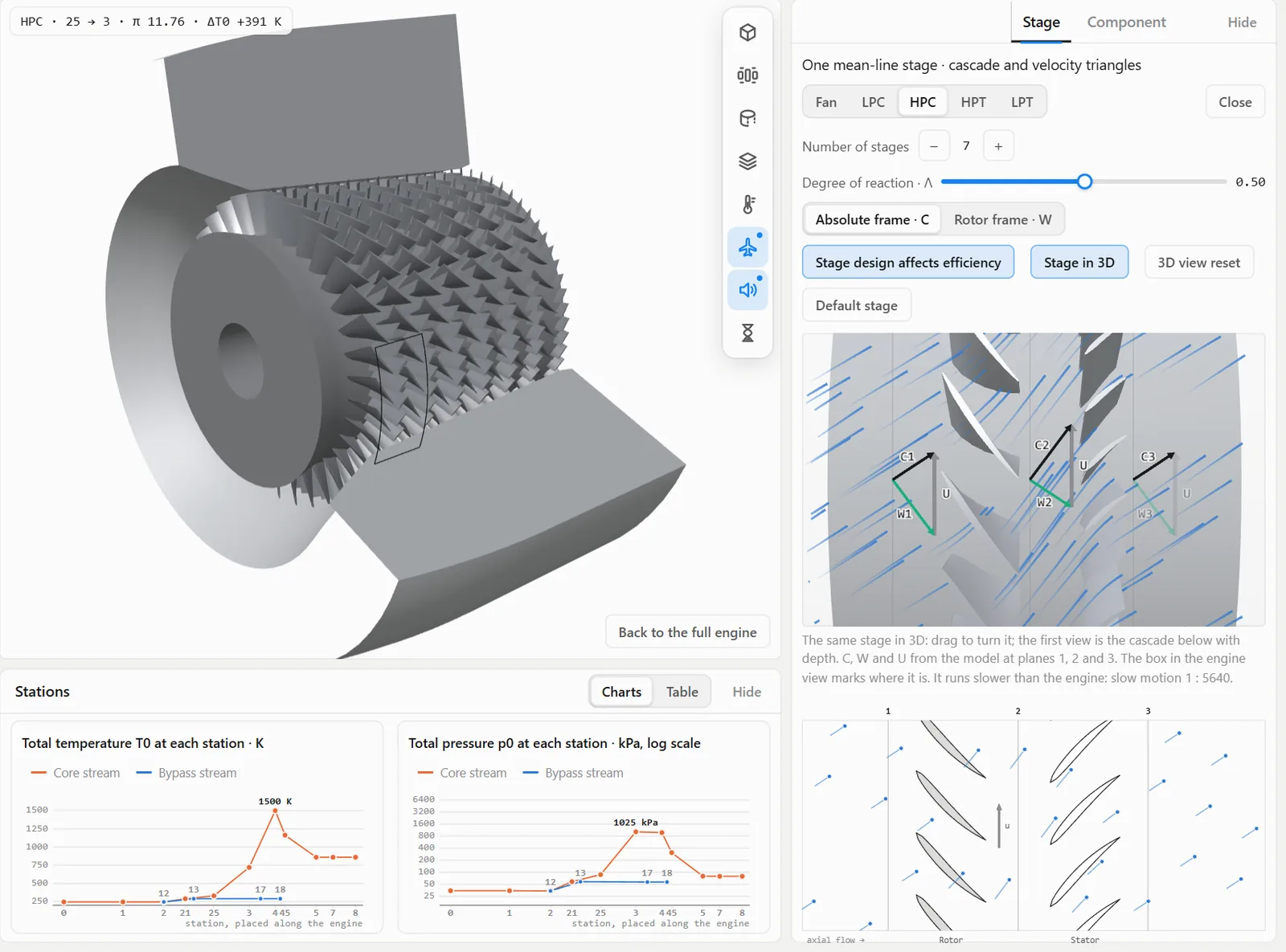This screenshot has width=1286, height=952.
Task: Click the cutaway cylinder icon
Action: tap(747, 118)
